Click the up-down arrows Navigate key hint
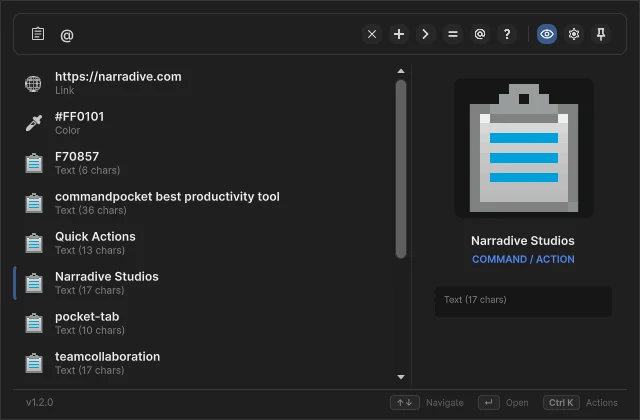The image size is (640, 420). [404, 403]
